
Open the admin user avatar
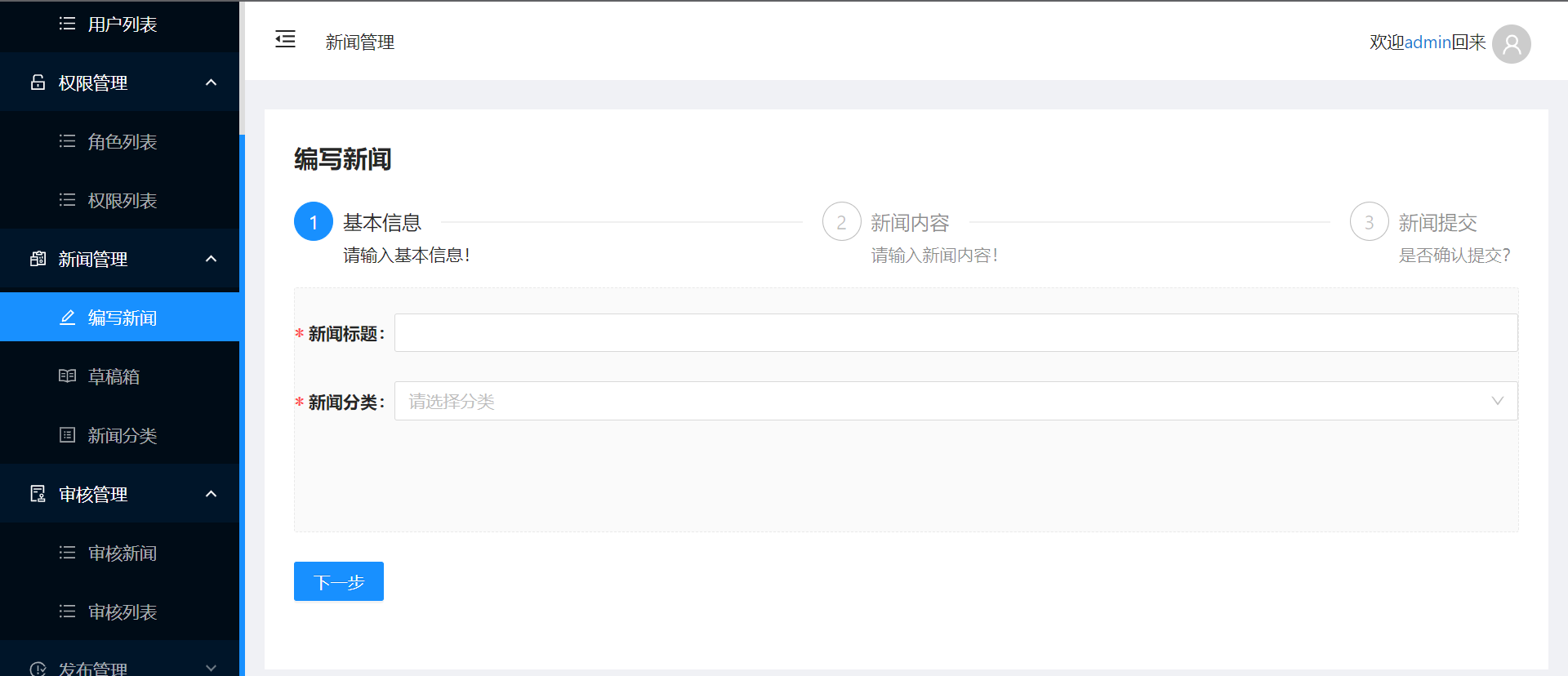click(1511, 43)
